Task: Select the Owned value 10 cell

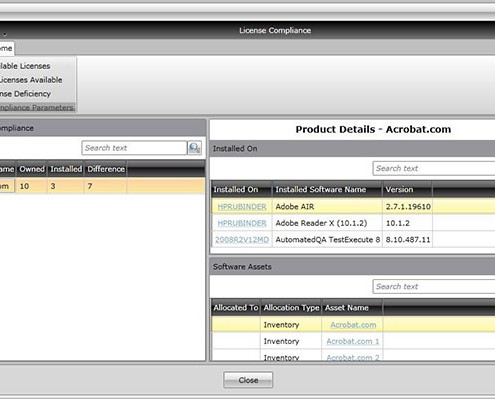Action: click(32, 186)
